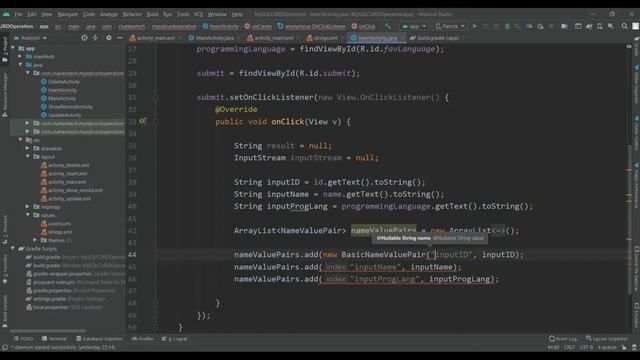Toggle the fold marker at line 31
Image resolution: width=640 pixels, height=360 pixels.
tap(156, 97)
